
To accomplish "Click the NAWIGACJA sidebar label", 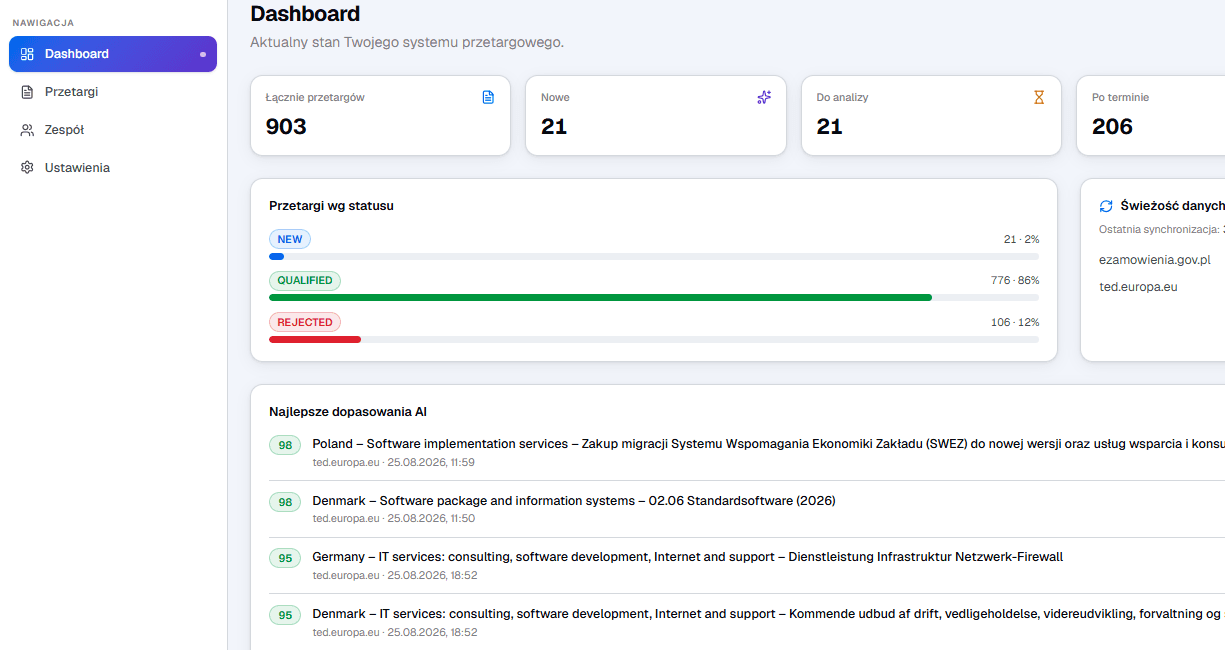I will coord(43,23).
